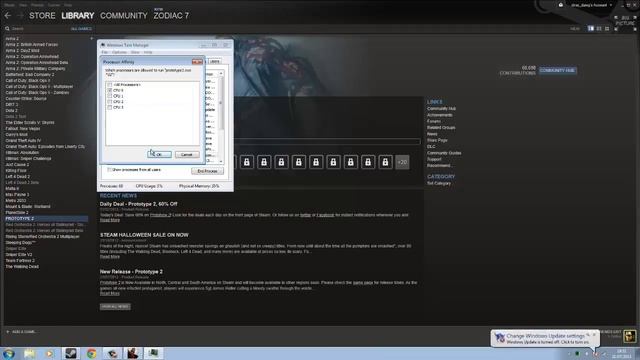
Task: Open the Windows Start orb
Action: (9, 353)
